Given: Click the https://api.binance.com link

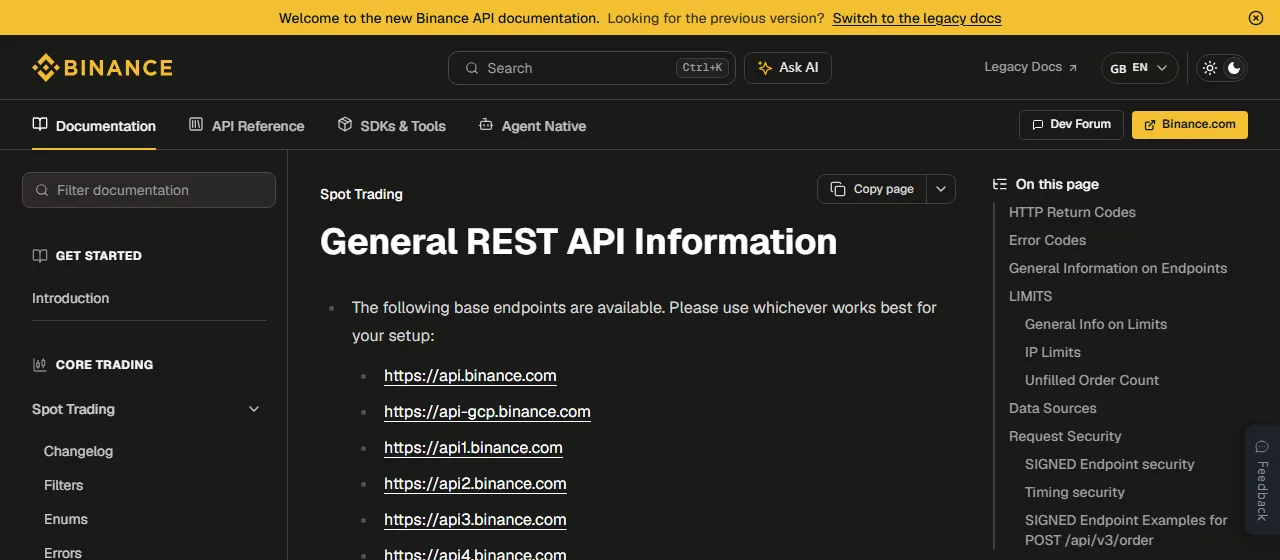Looking at the screenshot, I should [x=470, y=376].
